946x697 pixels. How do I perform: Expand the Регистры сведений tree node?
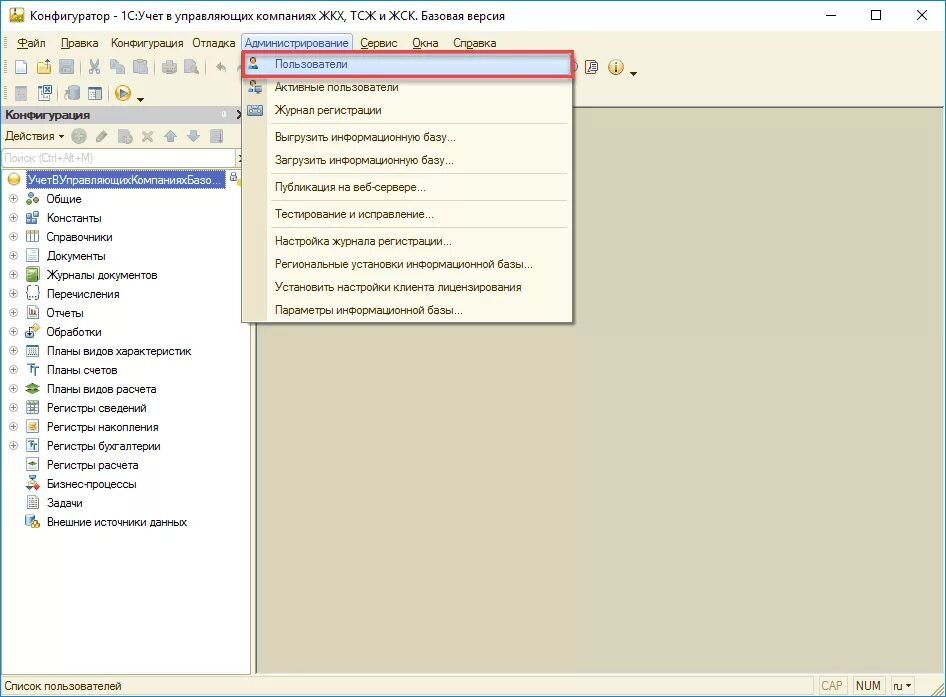[x=13, y=408]
